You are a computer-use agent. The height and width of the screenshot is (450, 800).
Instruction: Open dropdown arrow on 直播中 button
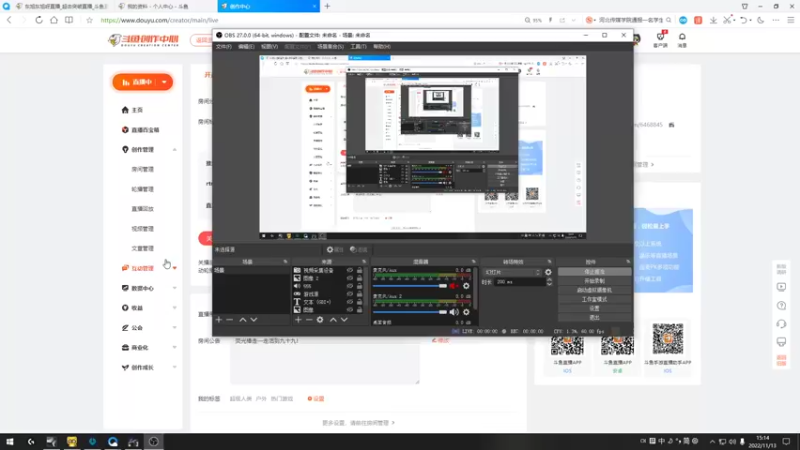(164, 82)
